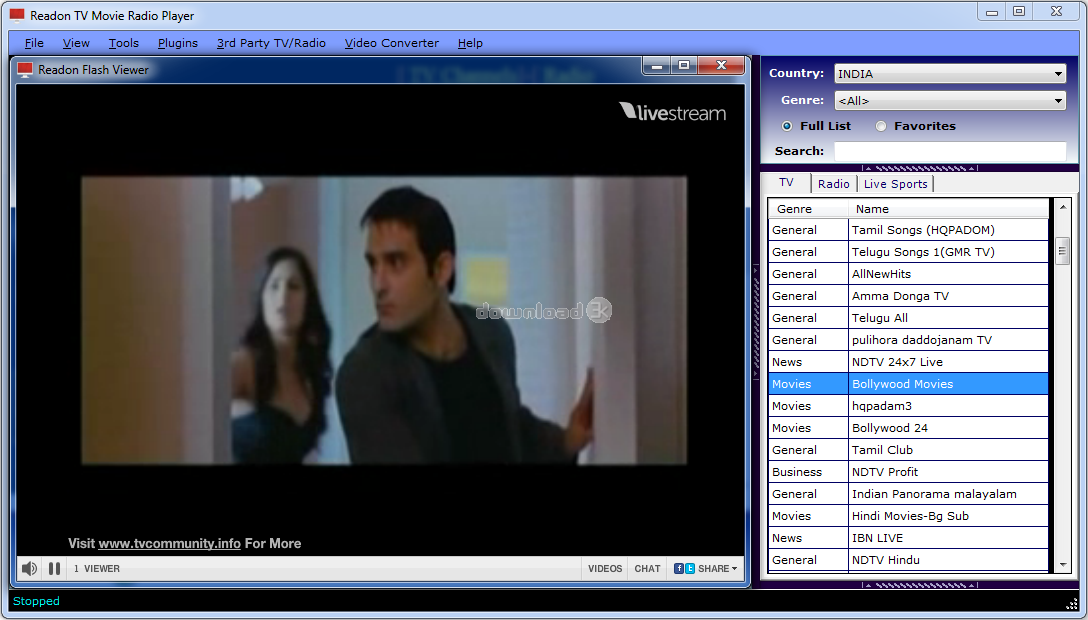The width and height of the screenshot is (1088, 620).
Task: Switch to the Radio tab
Action: click(833, 184)
